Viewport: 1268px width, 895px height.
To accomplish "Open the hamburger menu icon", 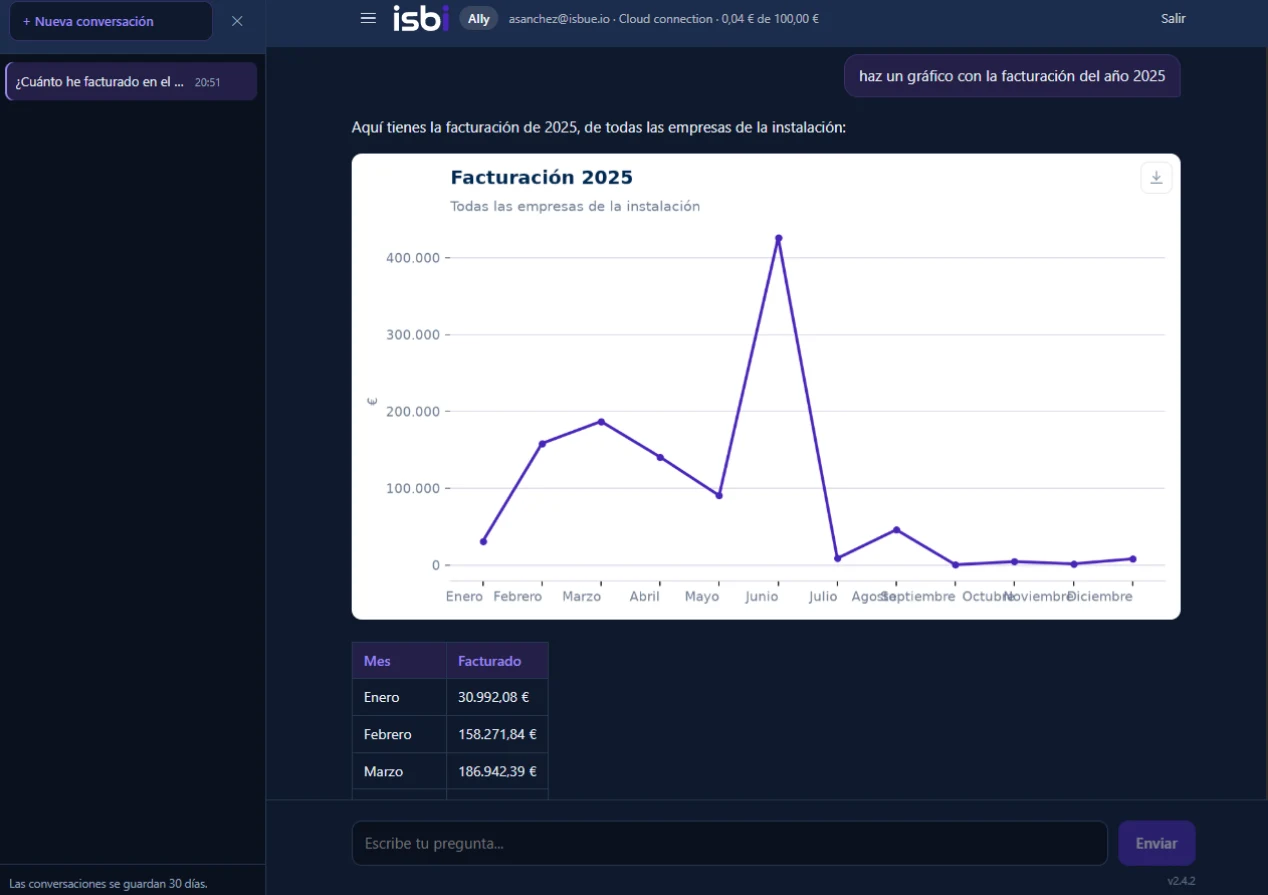I will click(368, 18).
